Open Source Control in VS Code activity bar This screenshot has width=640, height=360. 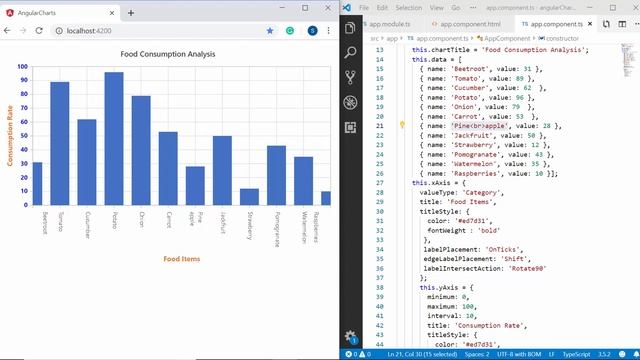(x=350, y=77)
